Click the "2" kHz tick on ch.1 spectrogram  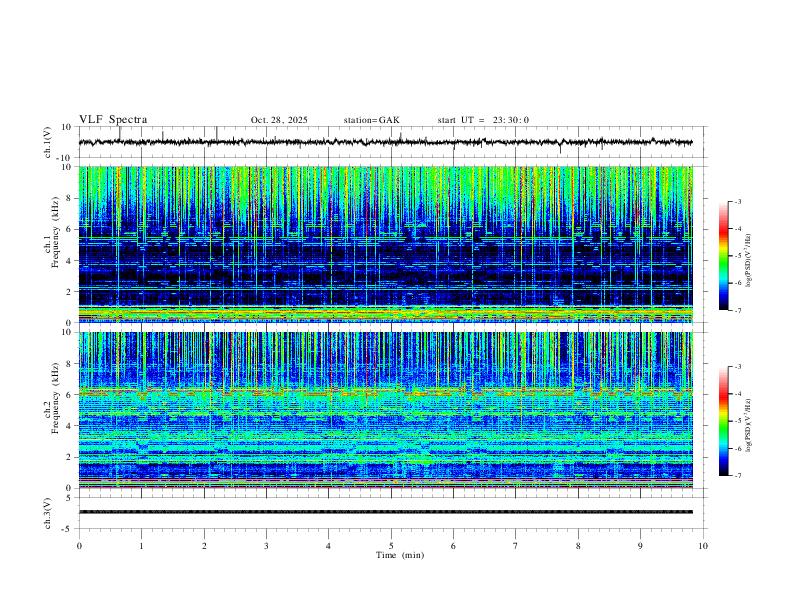pos(69,291)
